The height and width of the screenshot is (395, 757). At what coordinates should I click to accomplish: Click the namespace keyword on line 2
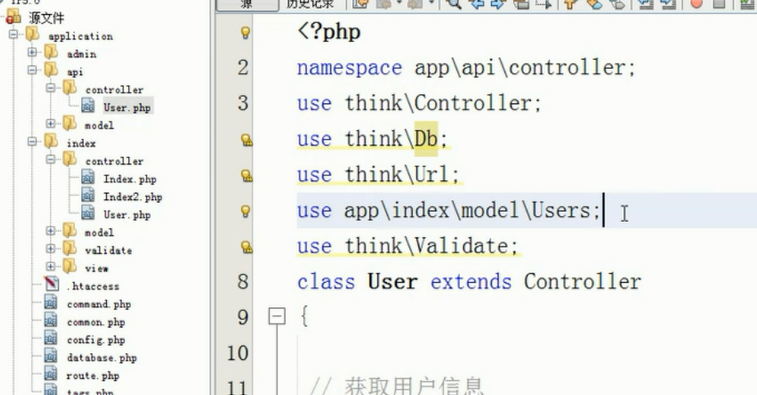350,68
